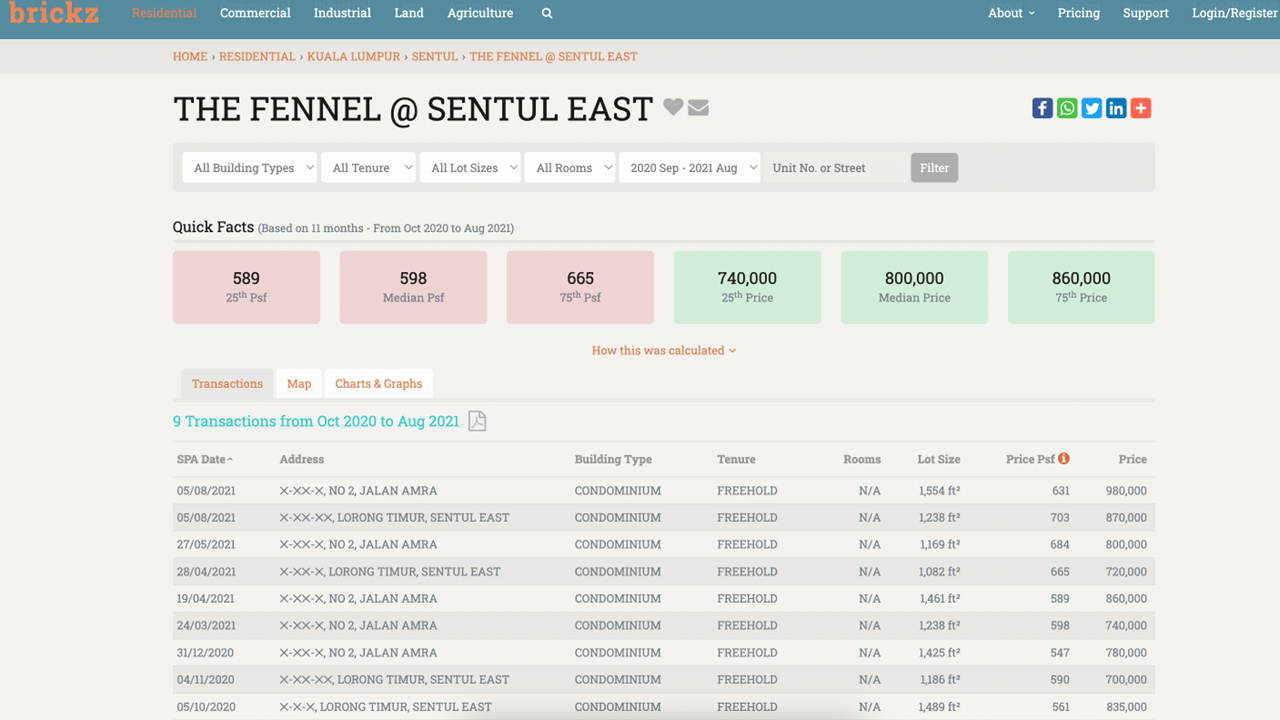1280x720 pixels.
Task: Share page on Facebook
Action: 1042,108
